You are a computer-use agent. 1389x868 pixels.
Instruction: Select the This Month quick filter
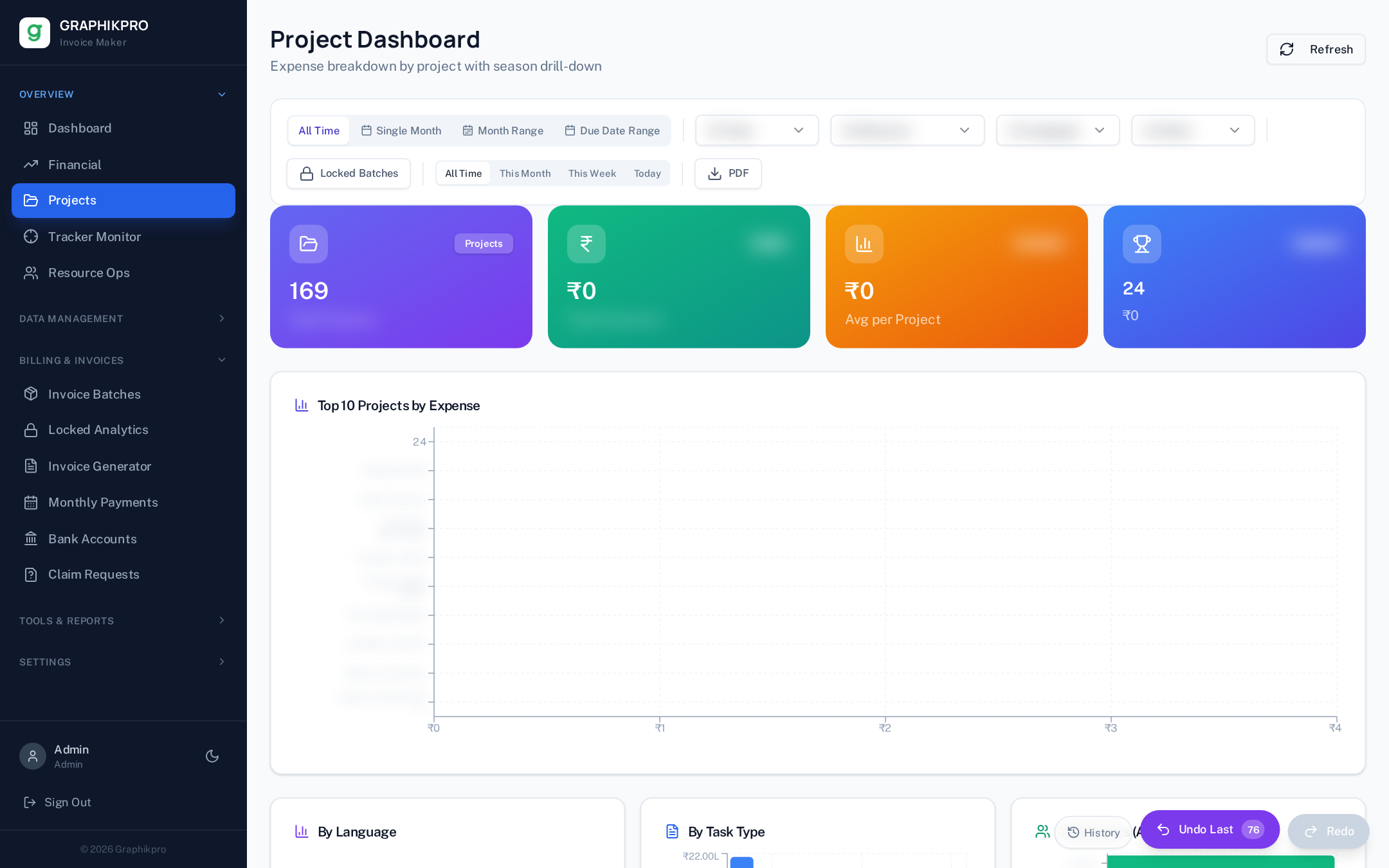point(525,174)
